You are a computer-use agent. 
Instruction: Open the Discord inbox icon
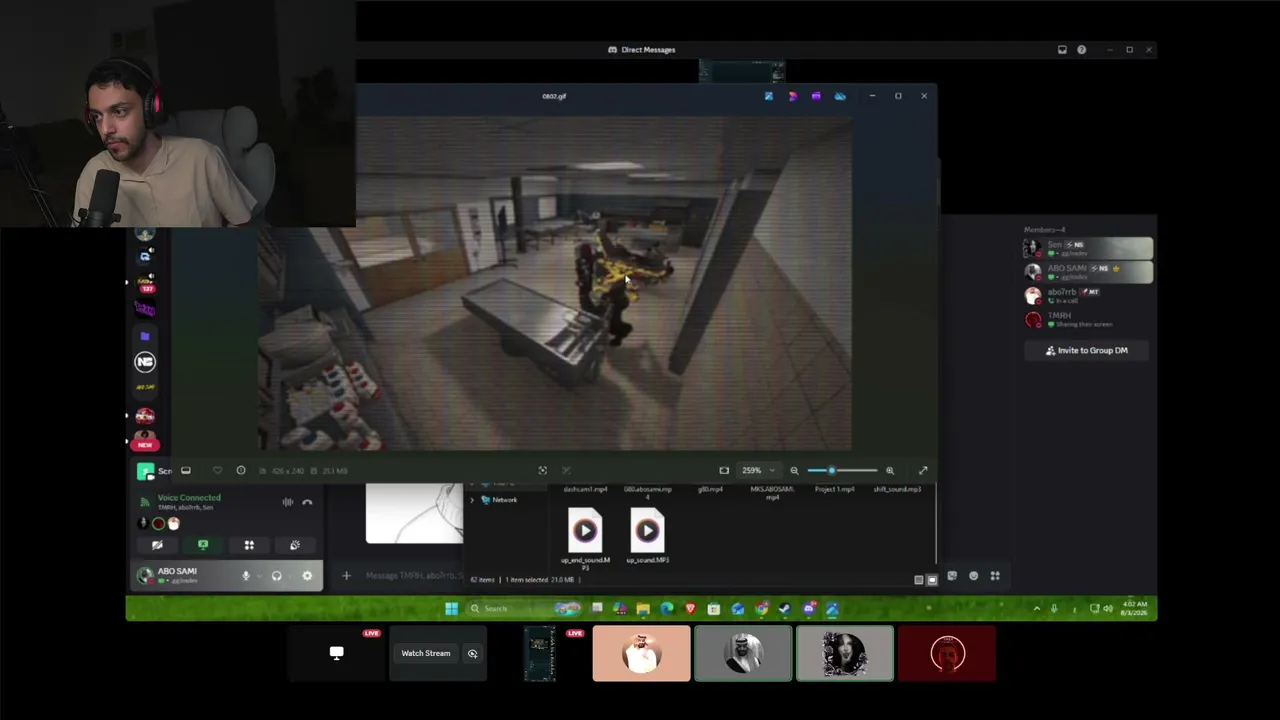(1062, 50)
